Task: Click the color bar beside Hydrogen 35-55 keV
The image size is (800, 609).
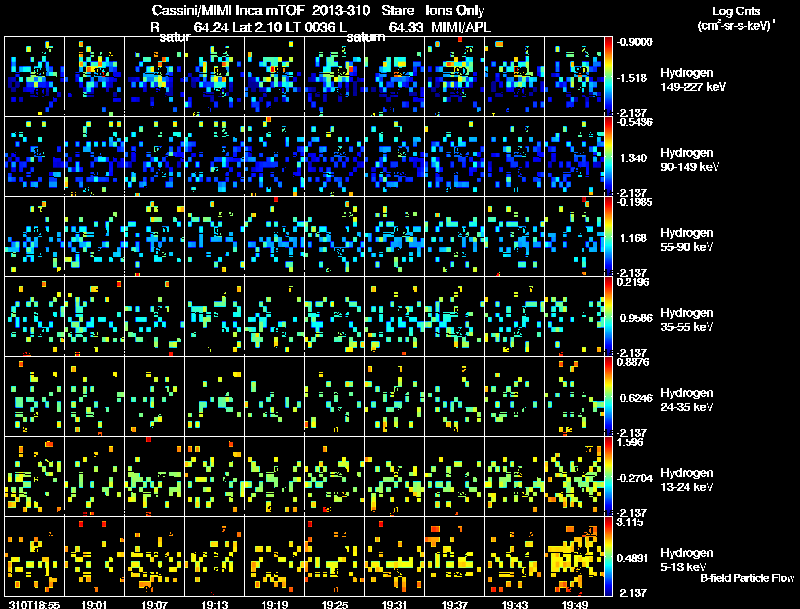Action: (608, 316)
